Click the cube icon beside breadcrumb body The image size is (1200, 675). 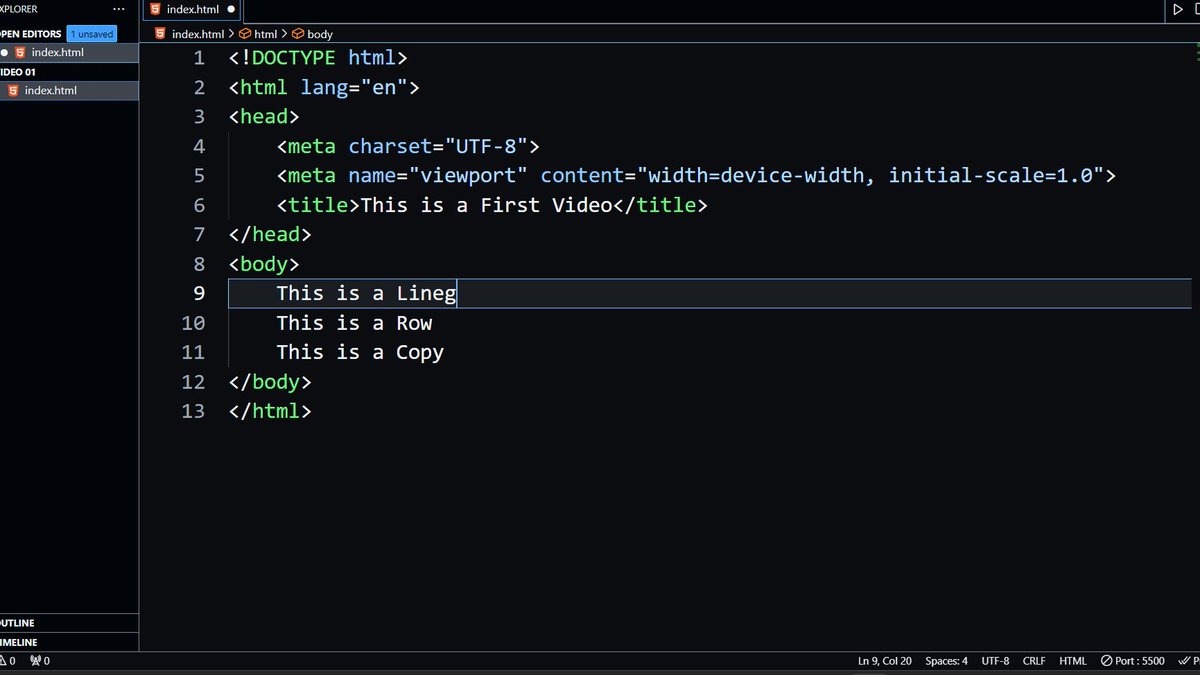pyautogui.click(x=297, y=33)
